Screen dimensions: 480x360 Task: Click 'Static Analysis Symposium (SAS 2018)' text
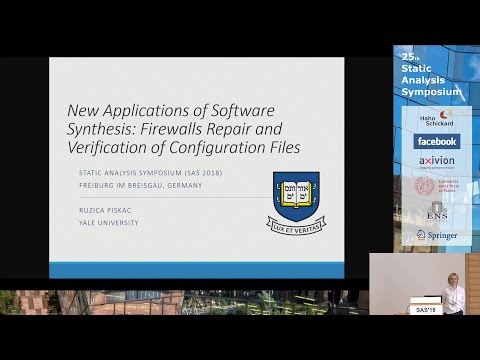point(150,173)
